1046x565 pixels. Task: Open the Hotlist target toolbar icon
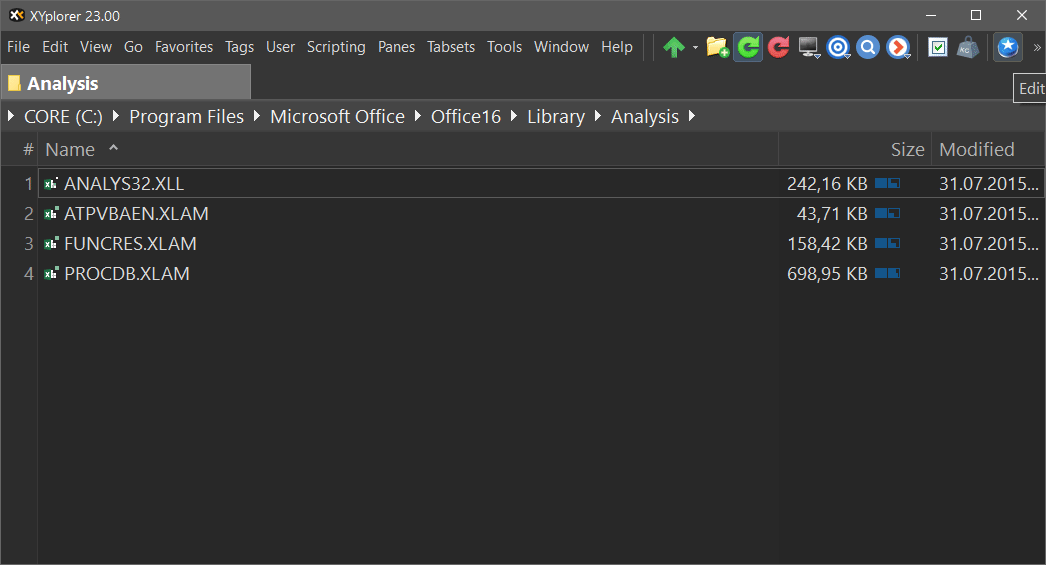[x=839, y=47]
